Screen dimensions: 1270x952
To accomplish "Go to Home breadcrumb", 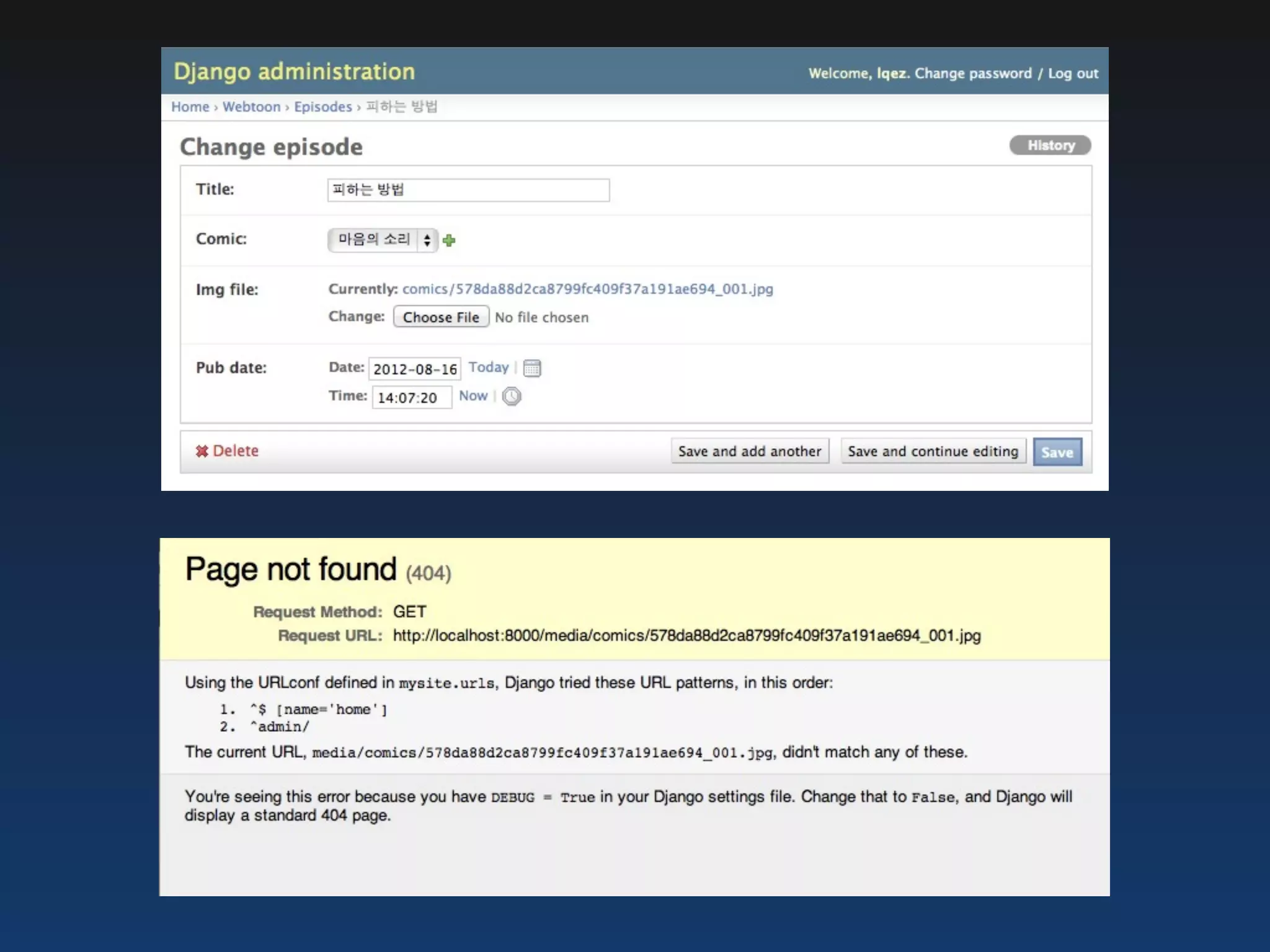I will pos(190,107).
